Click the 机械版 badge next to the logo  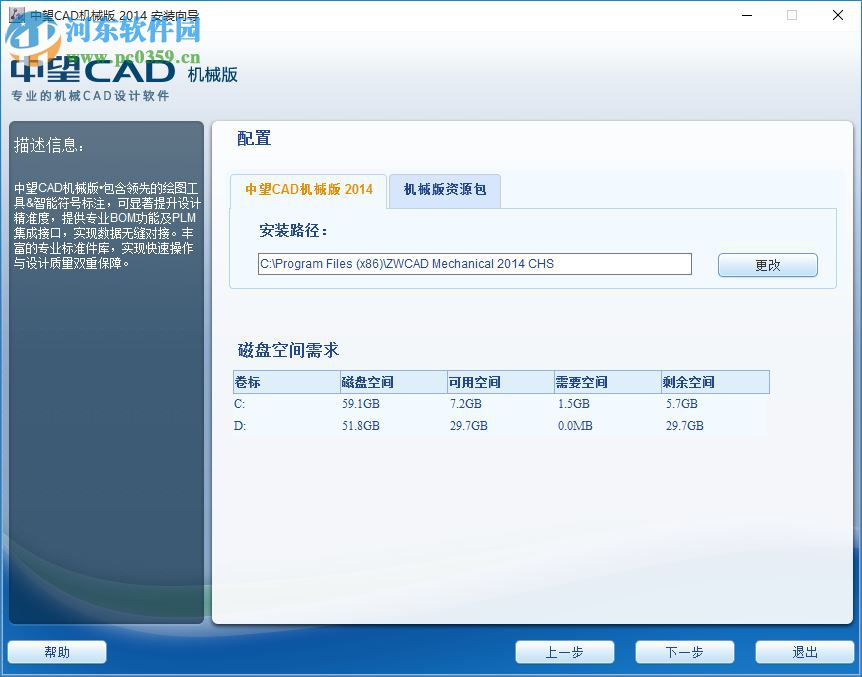tap(211, 77)
